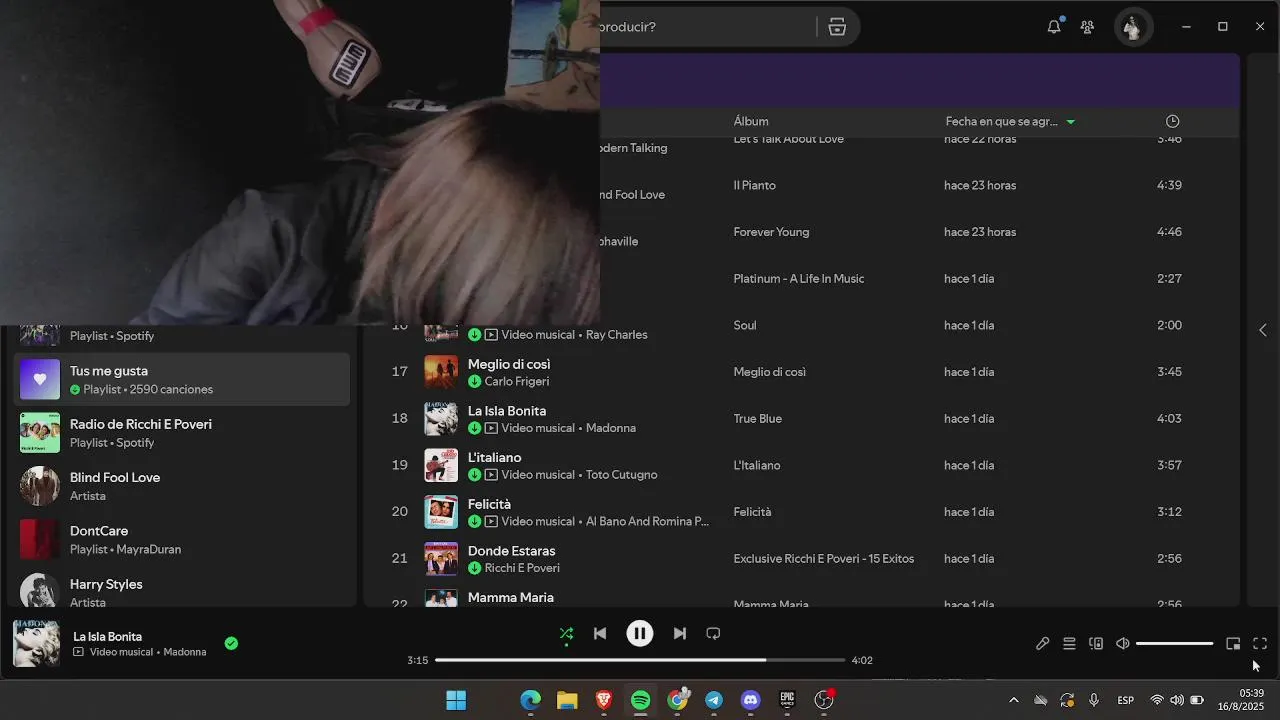Enter full screen player mode
This screenshot has width=1280, height=720.
(x=1260, y=644)
